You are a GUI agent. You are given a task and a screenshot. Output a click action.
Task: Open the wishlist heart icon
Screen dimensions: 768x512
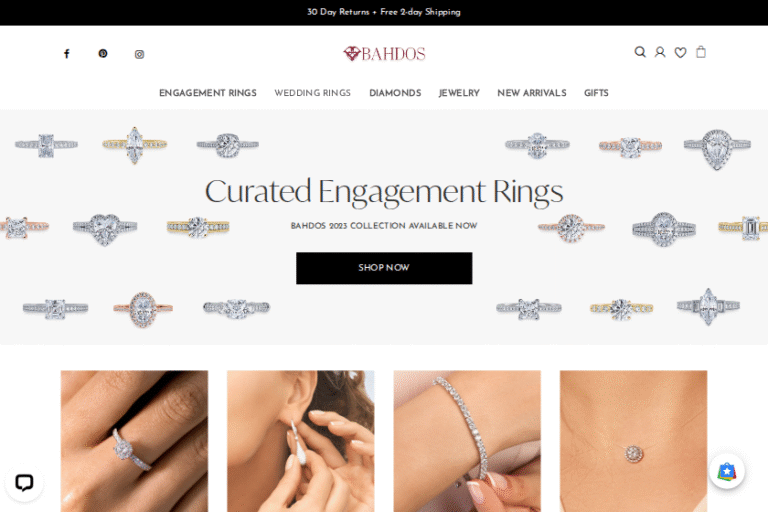[680, 52]
